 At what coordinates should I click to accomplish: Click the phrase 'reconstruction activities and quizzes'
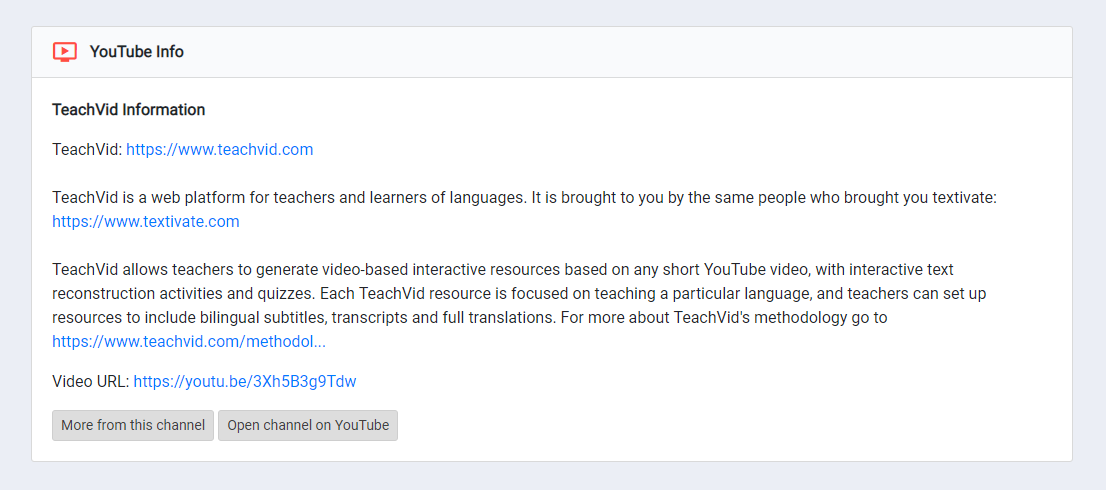[180, 294]
